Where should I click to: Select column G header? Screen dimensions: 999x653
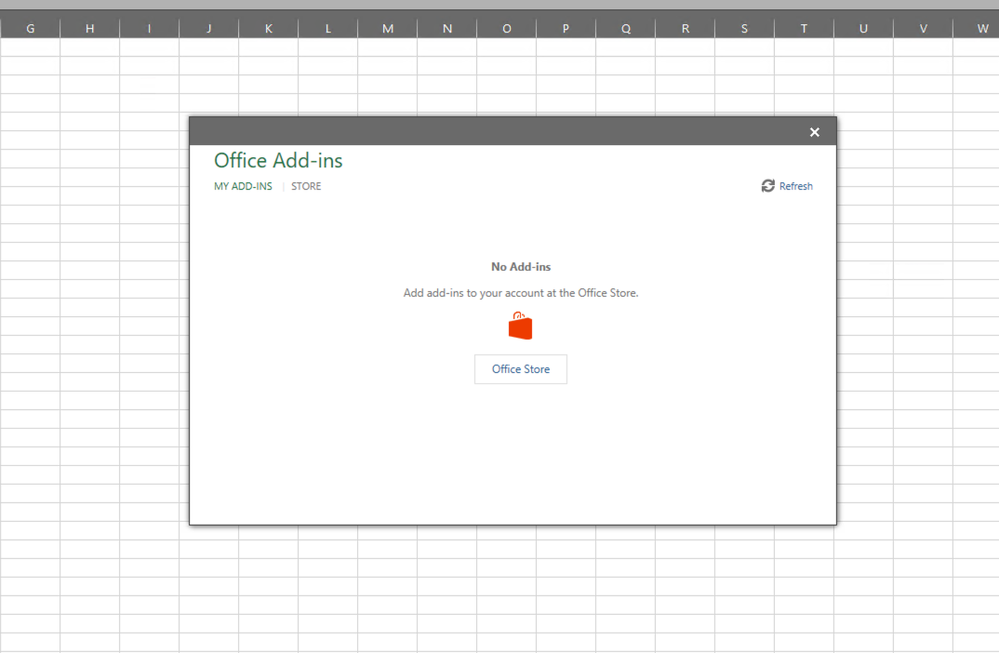[x=30, y=28]
